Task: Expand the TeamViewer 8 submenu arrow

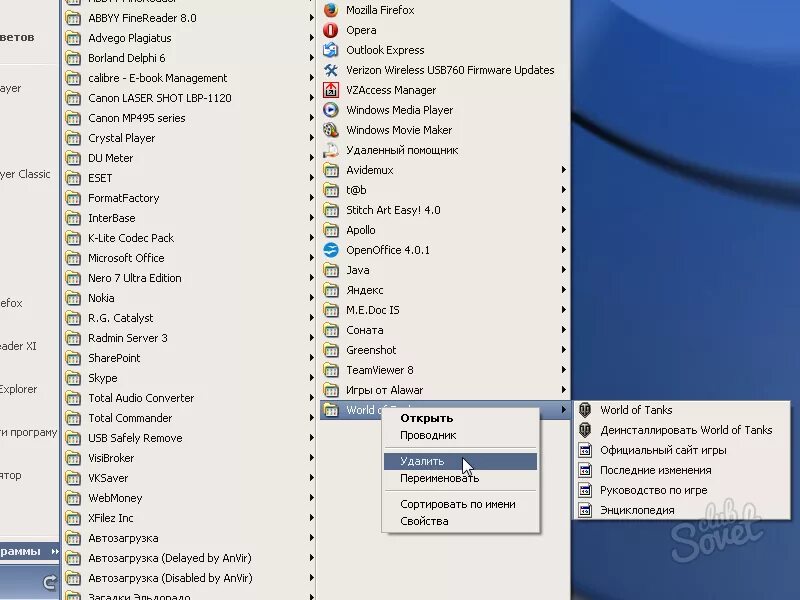Action: pos(563,369)
